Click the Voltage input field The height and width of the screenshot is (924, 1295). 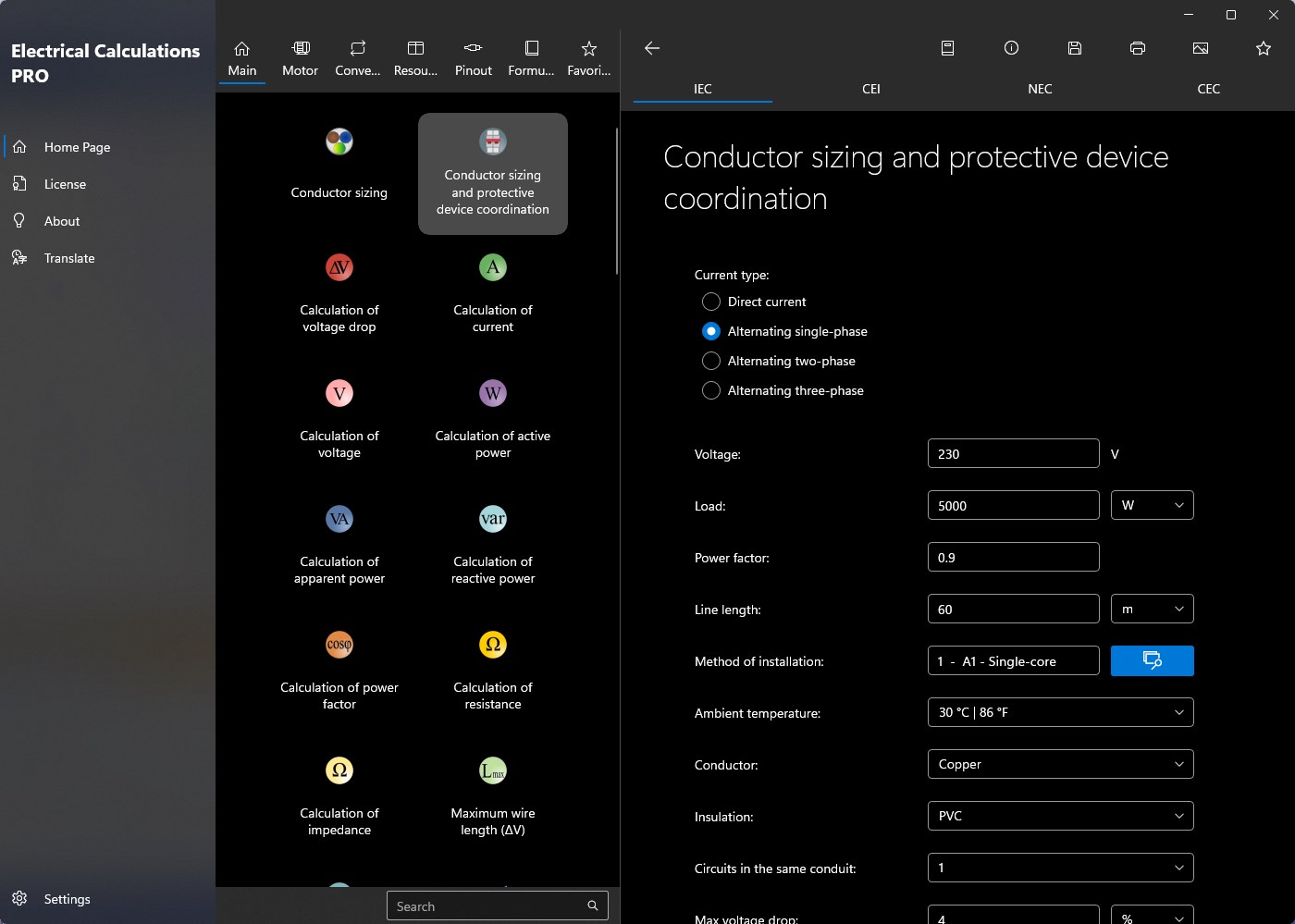click(1013, 453)
